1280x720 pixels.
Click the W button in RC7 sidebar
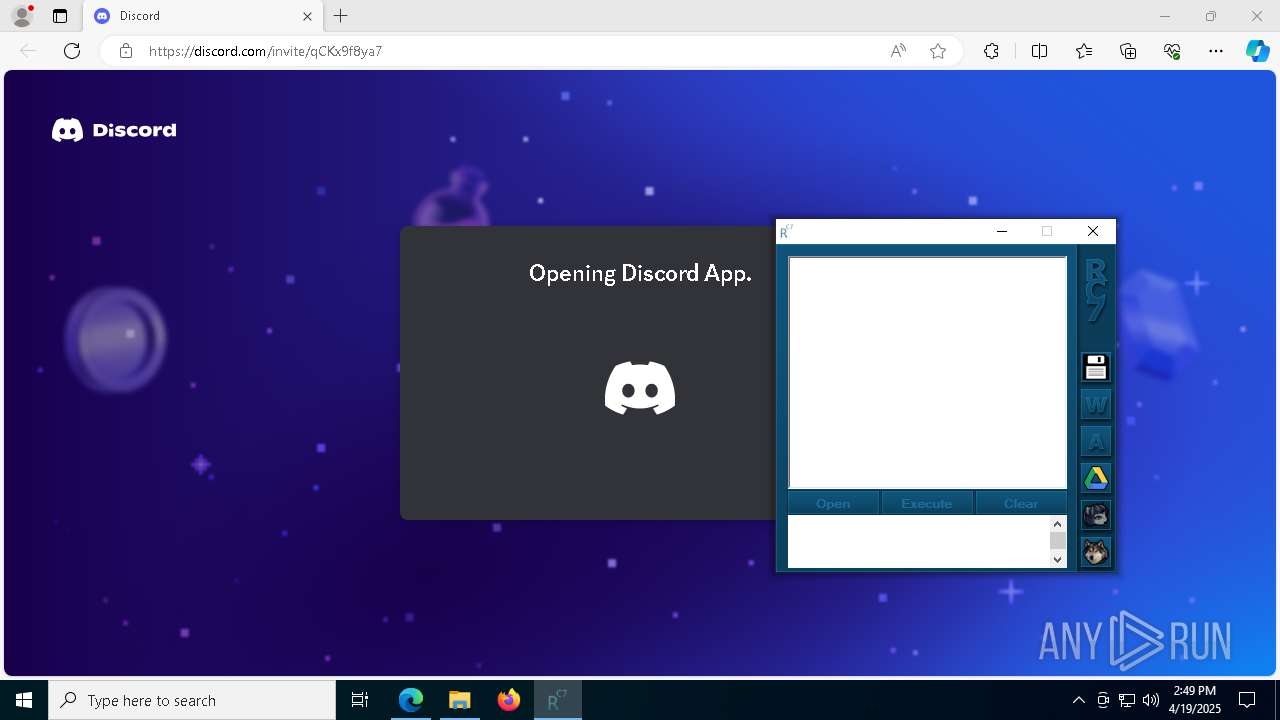coord(1096,405)
